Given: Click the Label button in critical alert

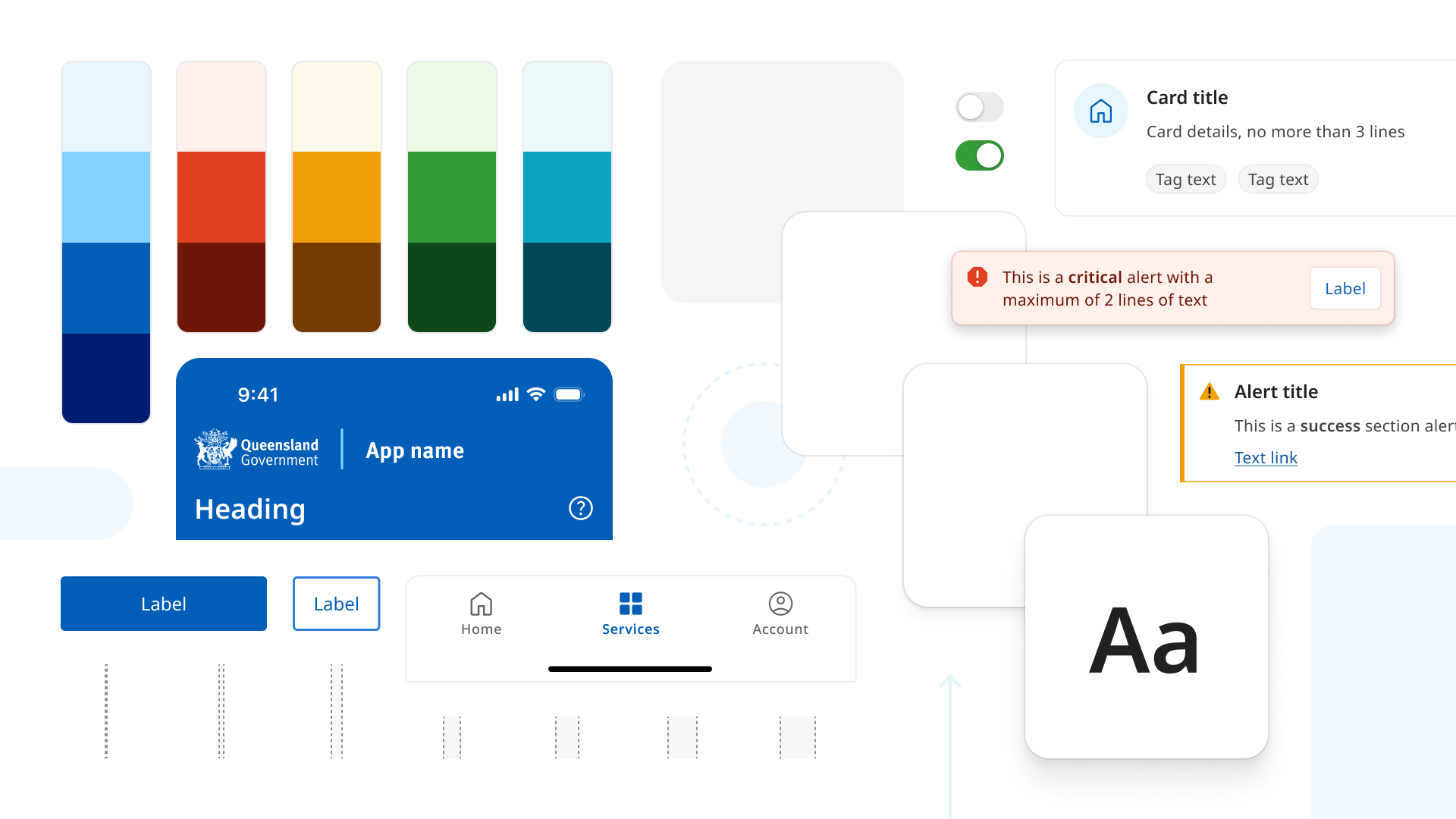Looking at the screenshot, I should 1345,288.
